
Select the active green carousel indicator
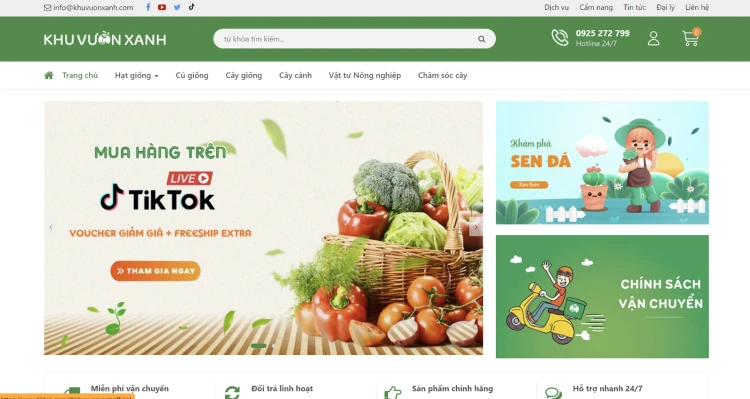click(258, 345)
